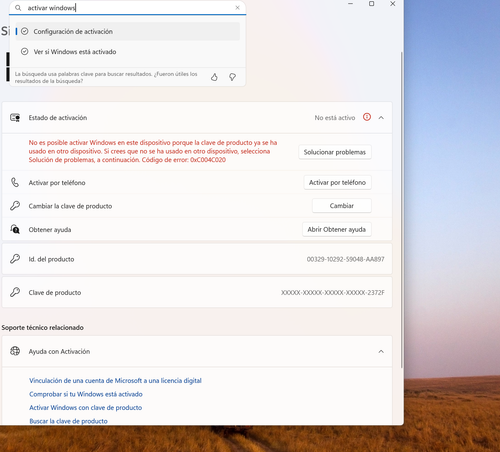Click the Solucionar problemas button
This screenshot has height=452, width=500.
point(335,152)
